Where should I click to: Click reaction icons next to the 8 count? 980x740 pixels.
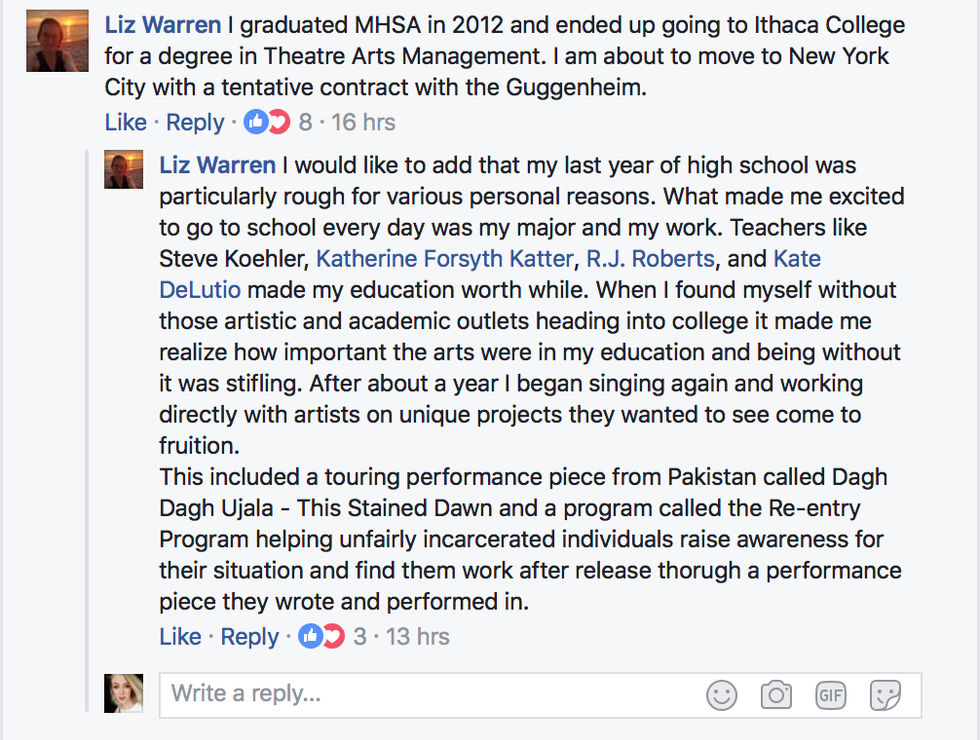click(x=267, y=122)
